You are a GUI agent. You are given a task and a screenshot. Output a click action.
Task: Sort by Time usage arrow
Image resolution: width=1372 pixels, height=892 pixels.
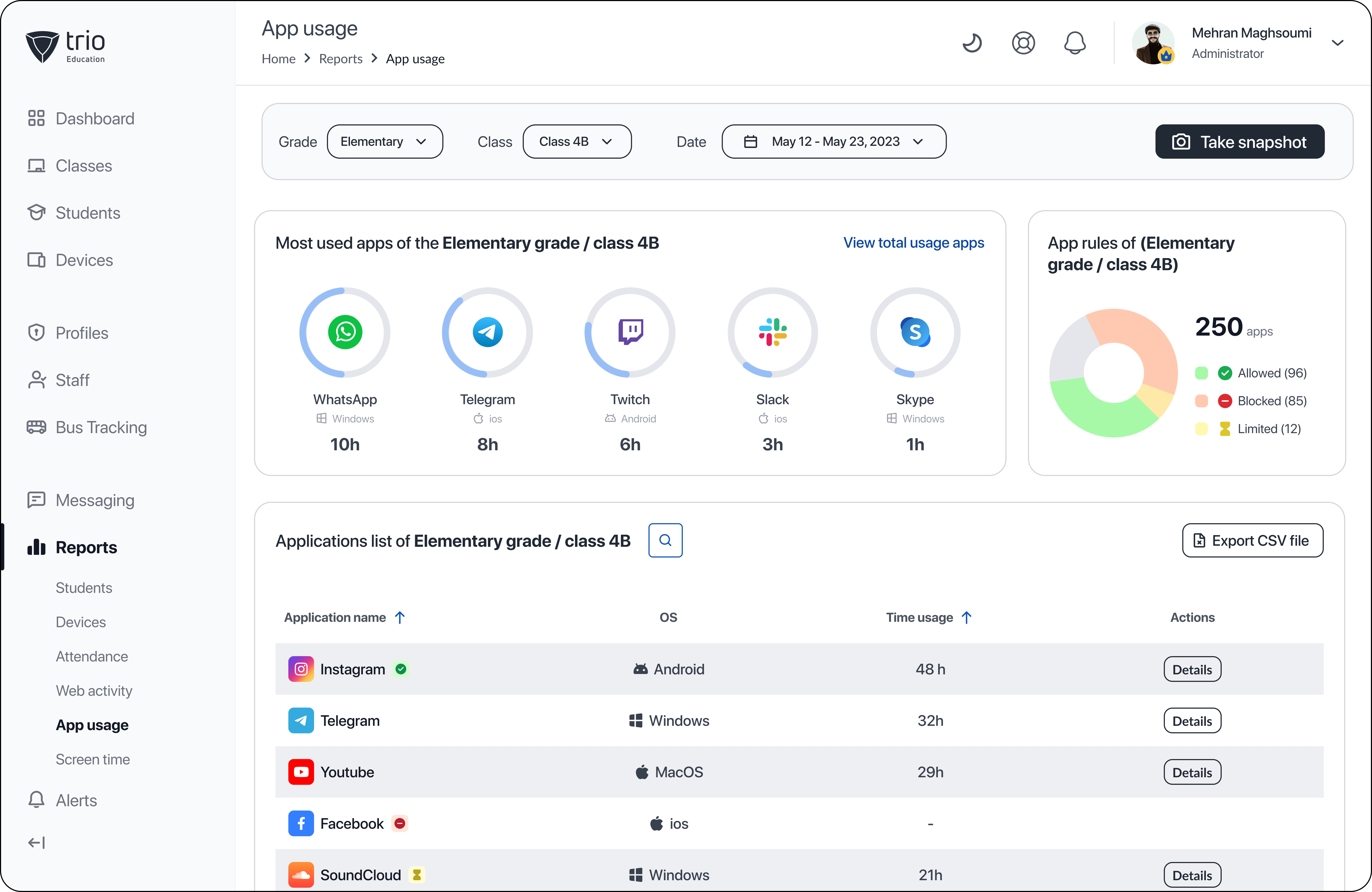[967, 618]
